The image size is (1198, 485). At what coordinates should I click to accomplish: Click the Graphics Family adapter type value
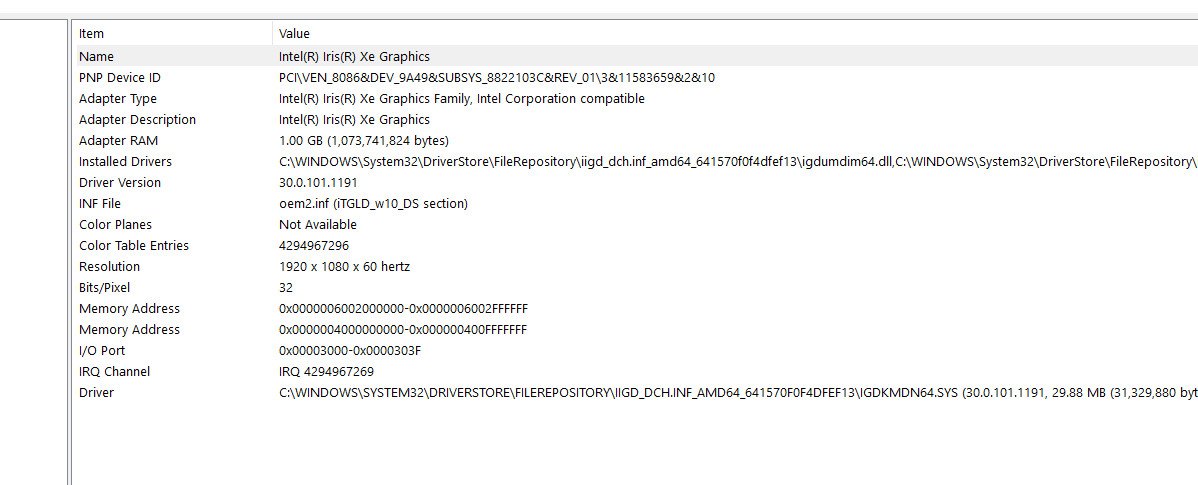(x=461, y=99)
